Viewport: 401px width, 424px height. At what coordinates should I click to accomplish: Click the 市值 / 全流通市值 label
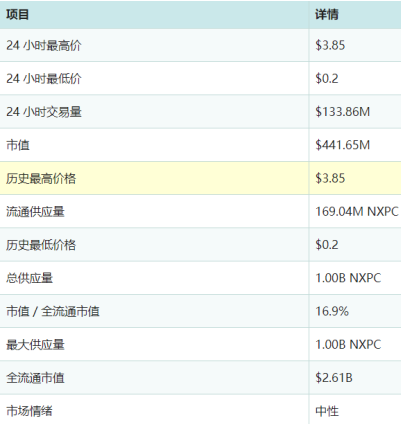tap(53, 312)
